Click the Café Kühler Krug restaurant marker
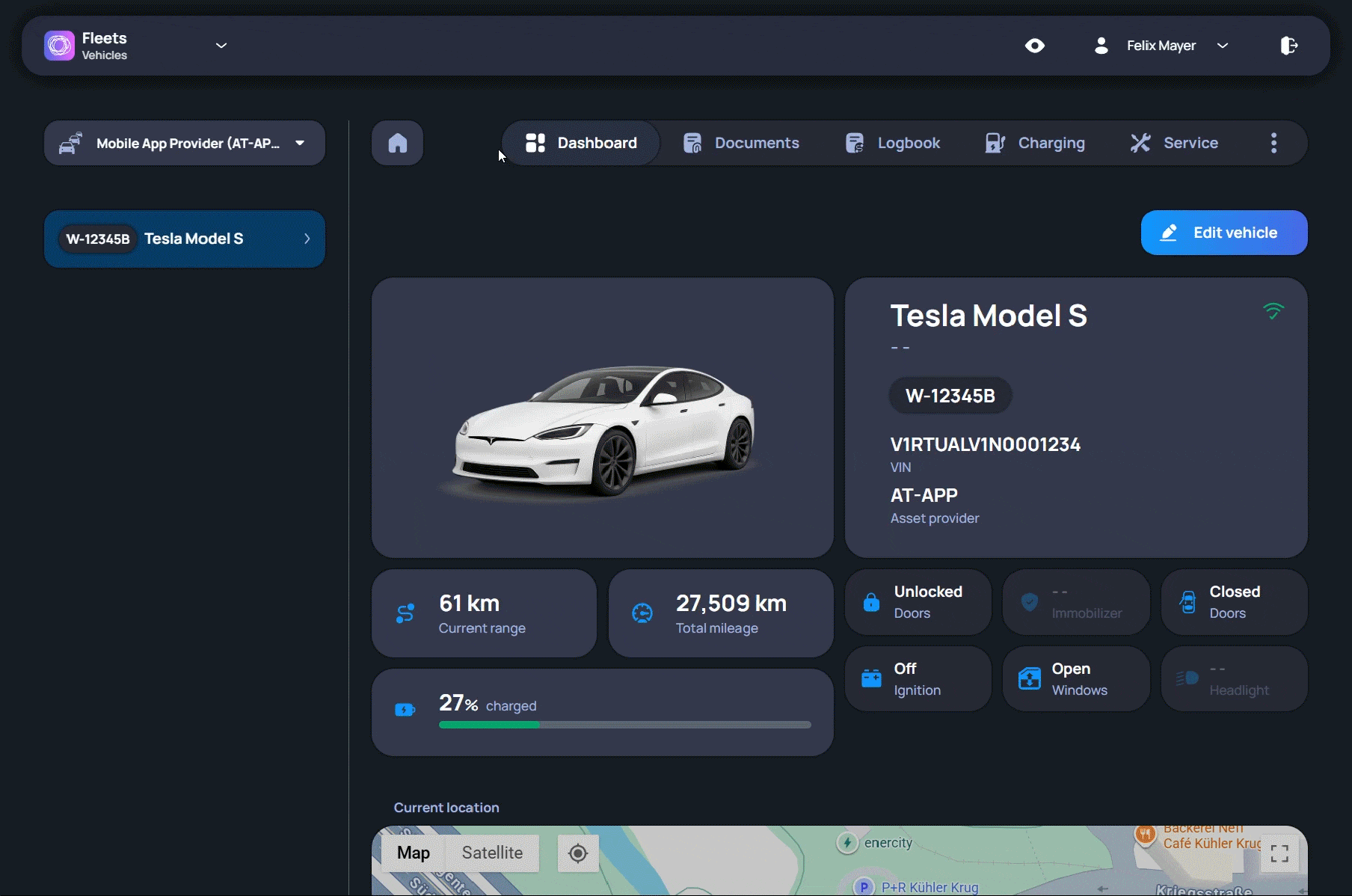Viewport: 1352px width, 896px height. pos(1146,834)
